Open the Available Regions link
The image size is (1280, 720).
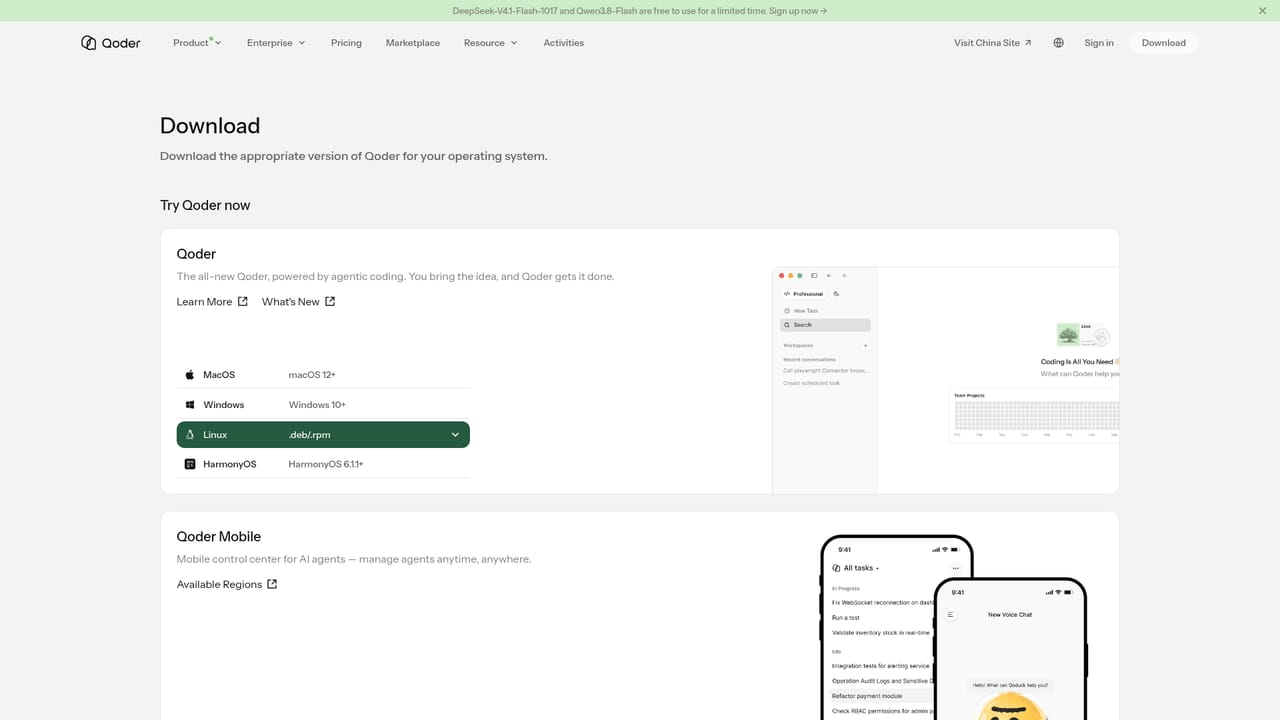coord(227,584)
